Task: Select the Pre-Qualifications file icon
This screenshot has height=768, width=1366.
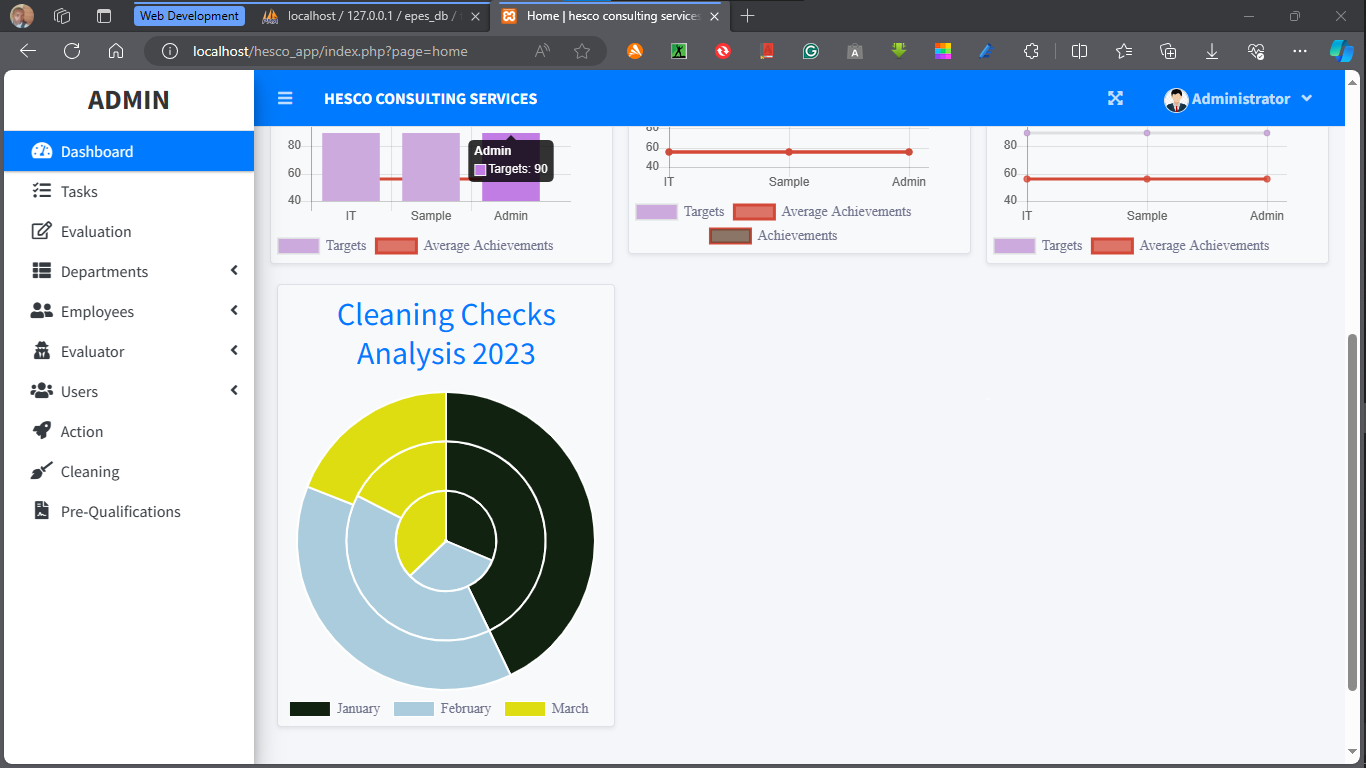Action: click(41, 511)
